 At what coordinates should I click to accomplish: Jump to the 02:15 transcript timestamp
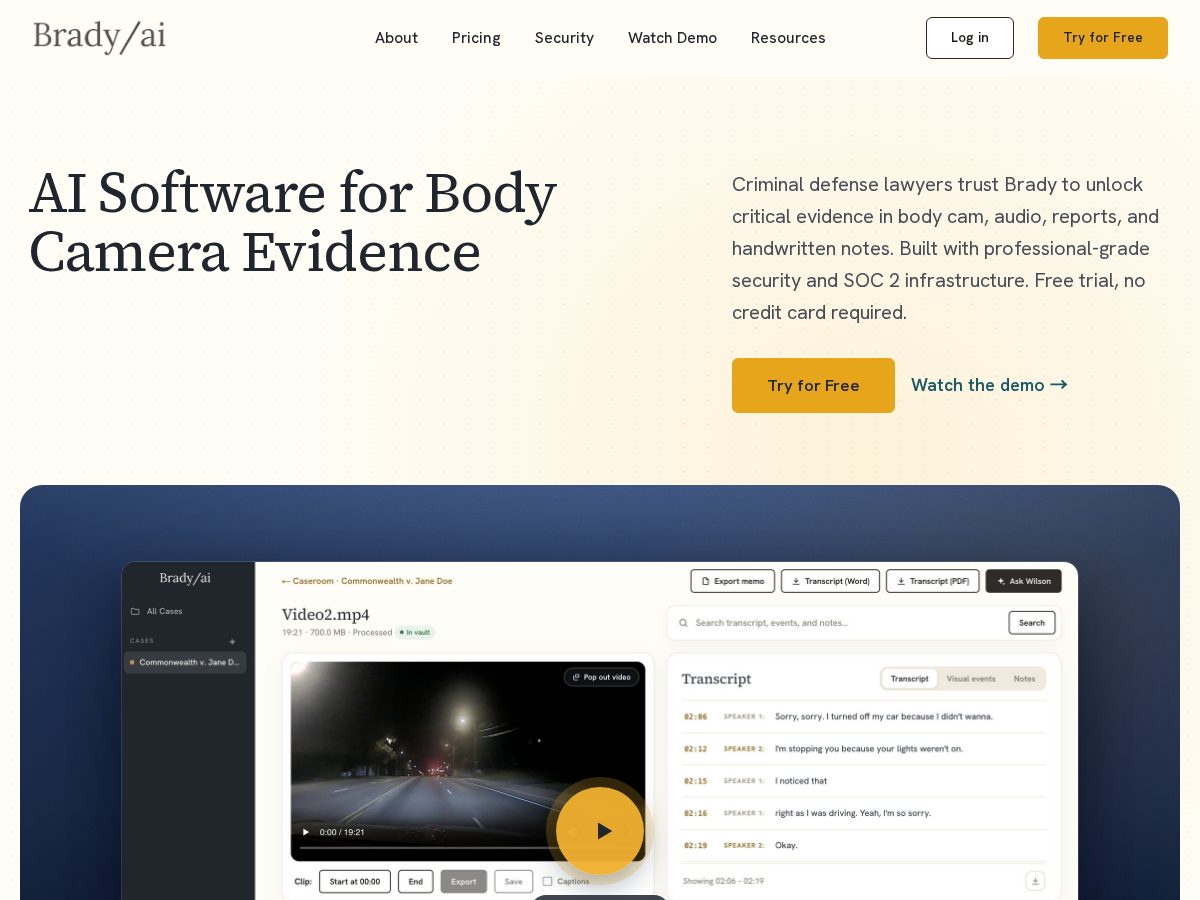tap(695, 781)
